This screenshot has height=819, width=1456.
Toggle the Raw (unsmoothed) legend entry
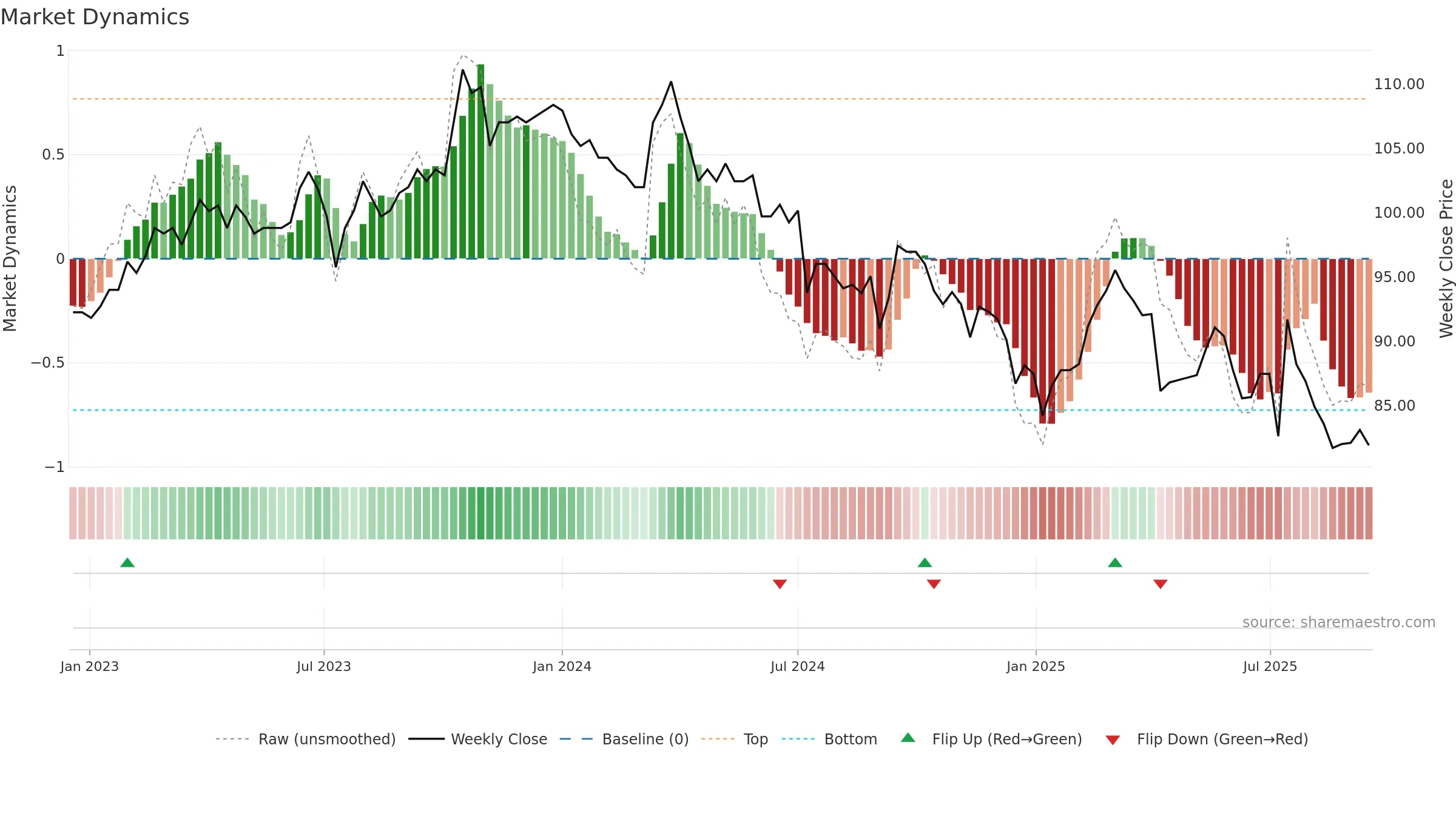pos(306,739)
